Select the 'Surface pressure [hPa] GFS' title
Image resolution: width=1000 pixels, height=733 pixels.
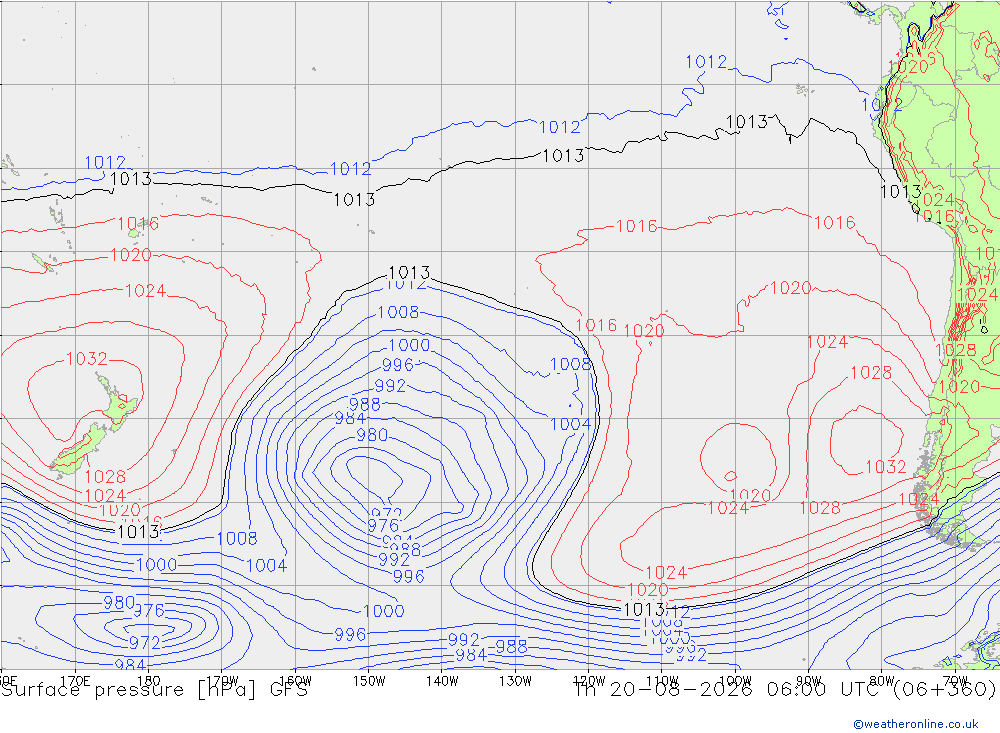pos(154,690)
